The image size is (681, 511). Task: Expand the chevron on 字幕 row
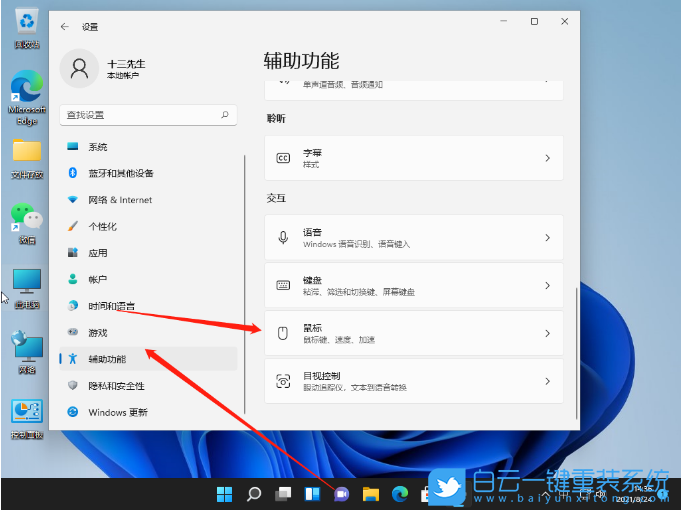tap(547, 158)
